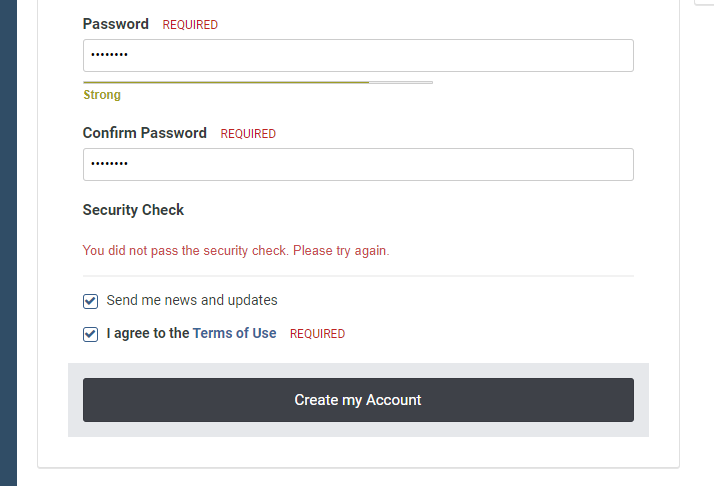Click REQUIRED tag beside Terms of Use
The height and width of the screenshot is (486, 714).
317,334
